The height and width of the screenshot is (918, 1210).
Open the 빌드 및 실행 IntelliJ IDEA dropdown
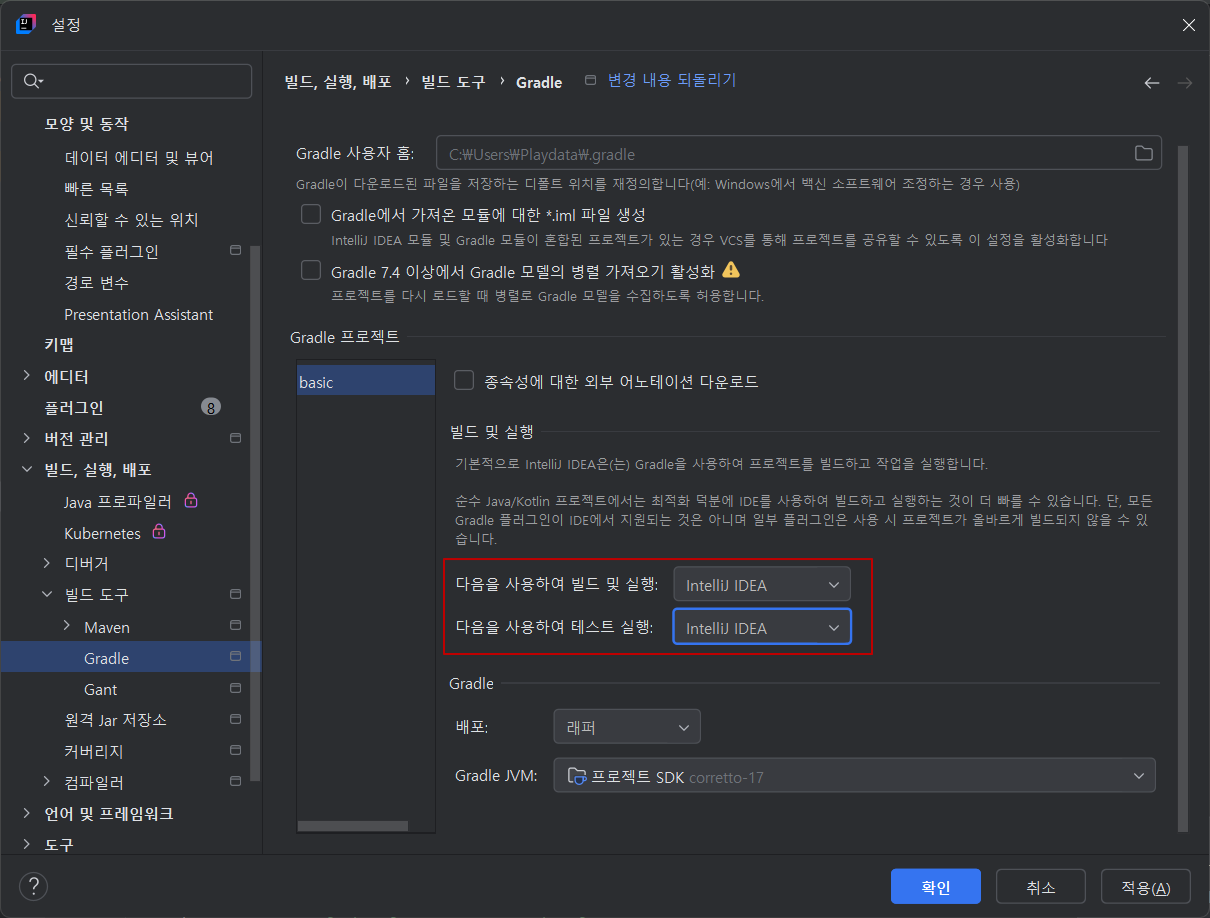tap(762, 585)
